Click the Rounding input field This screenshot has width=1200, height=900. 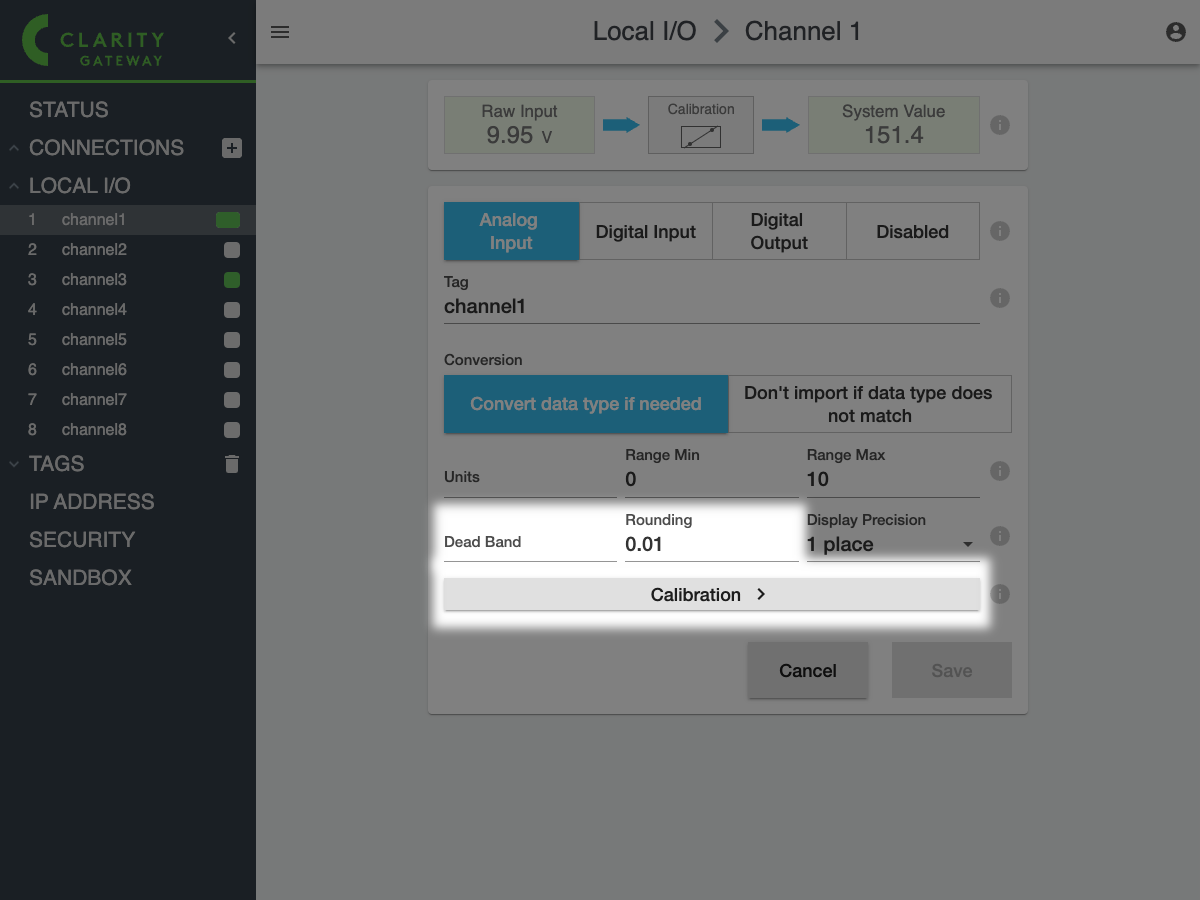pos(710,544)
